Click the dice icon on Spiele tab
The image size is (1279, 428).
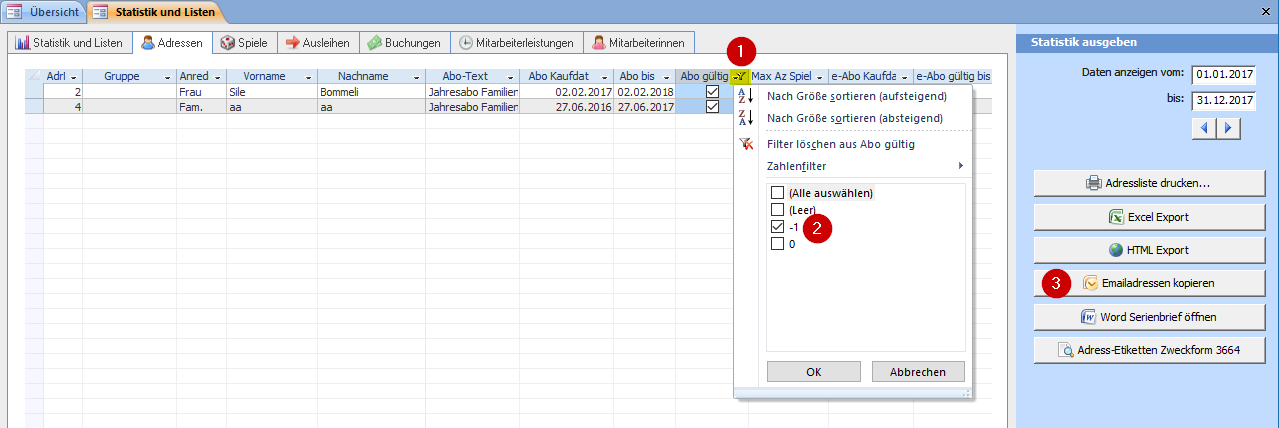coord(228,43)
